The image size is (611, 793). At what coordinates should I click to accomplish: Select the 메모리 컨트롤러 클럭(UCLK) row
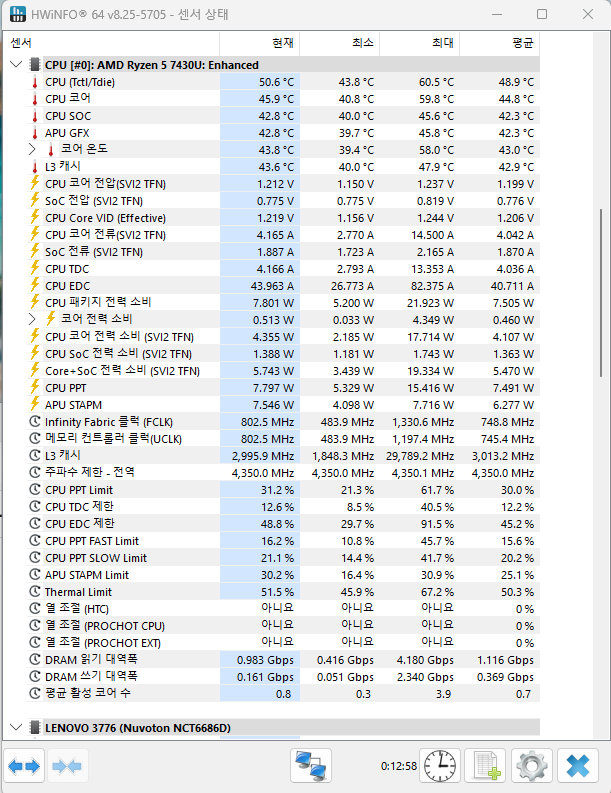click(283, 439)
